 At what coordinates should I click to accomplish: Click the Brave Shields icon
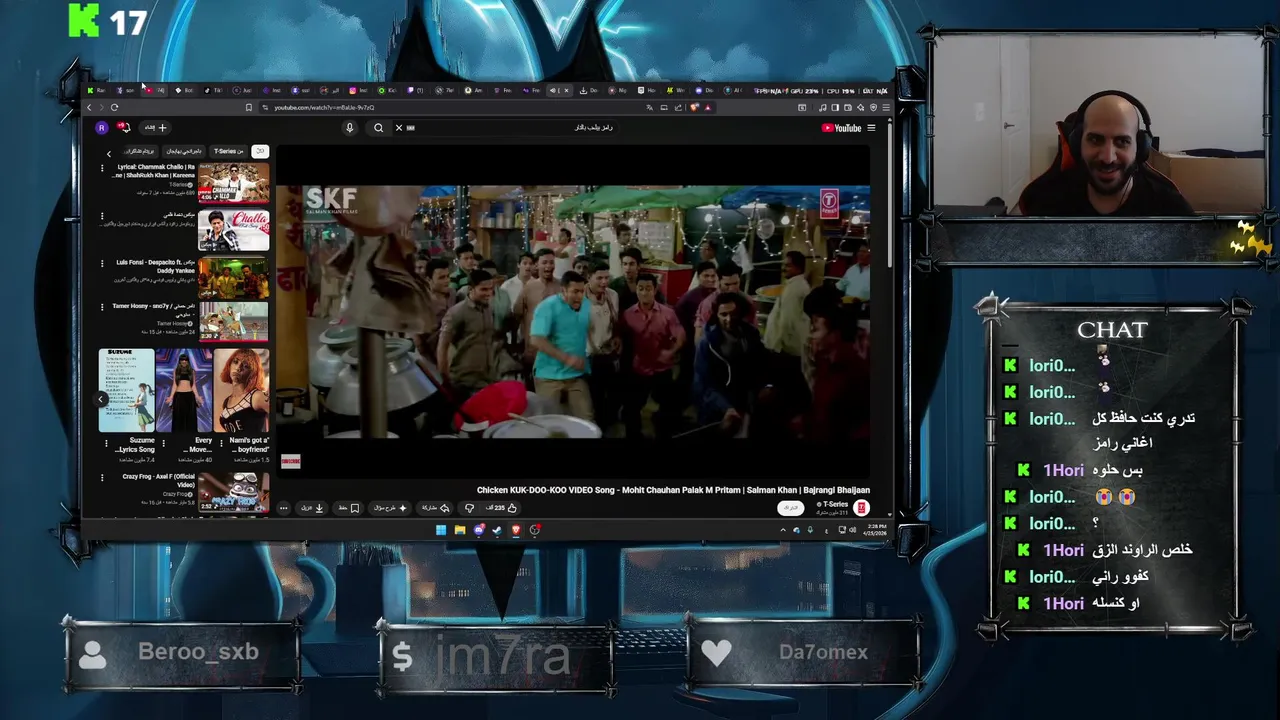(x=693, y=107)
